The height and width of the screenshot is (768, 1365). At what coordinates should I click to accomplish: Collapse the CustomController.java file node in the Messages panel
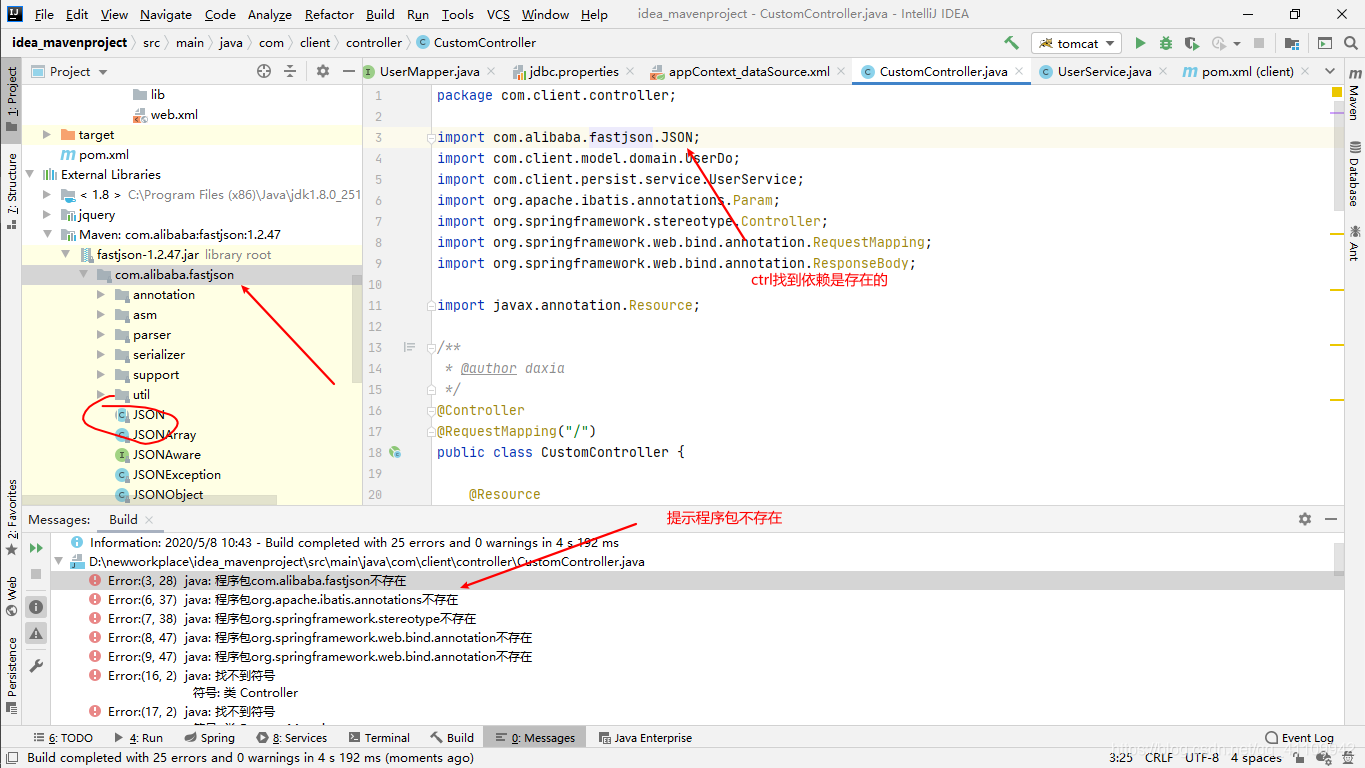pos(58,561)
